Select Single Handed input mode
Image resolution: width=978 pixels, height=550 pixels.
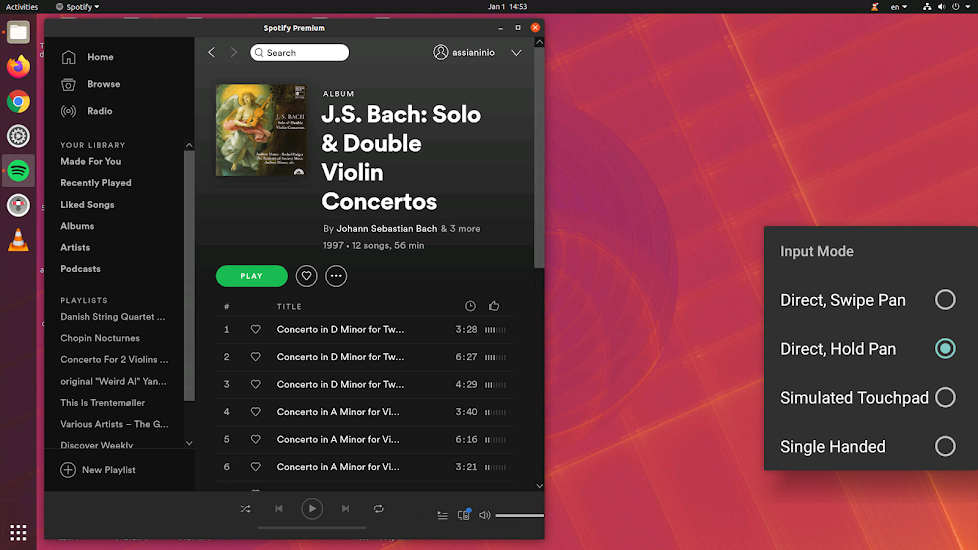946,446
